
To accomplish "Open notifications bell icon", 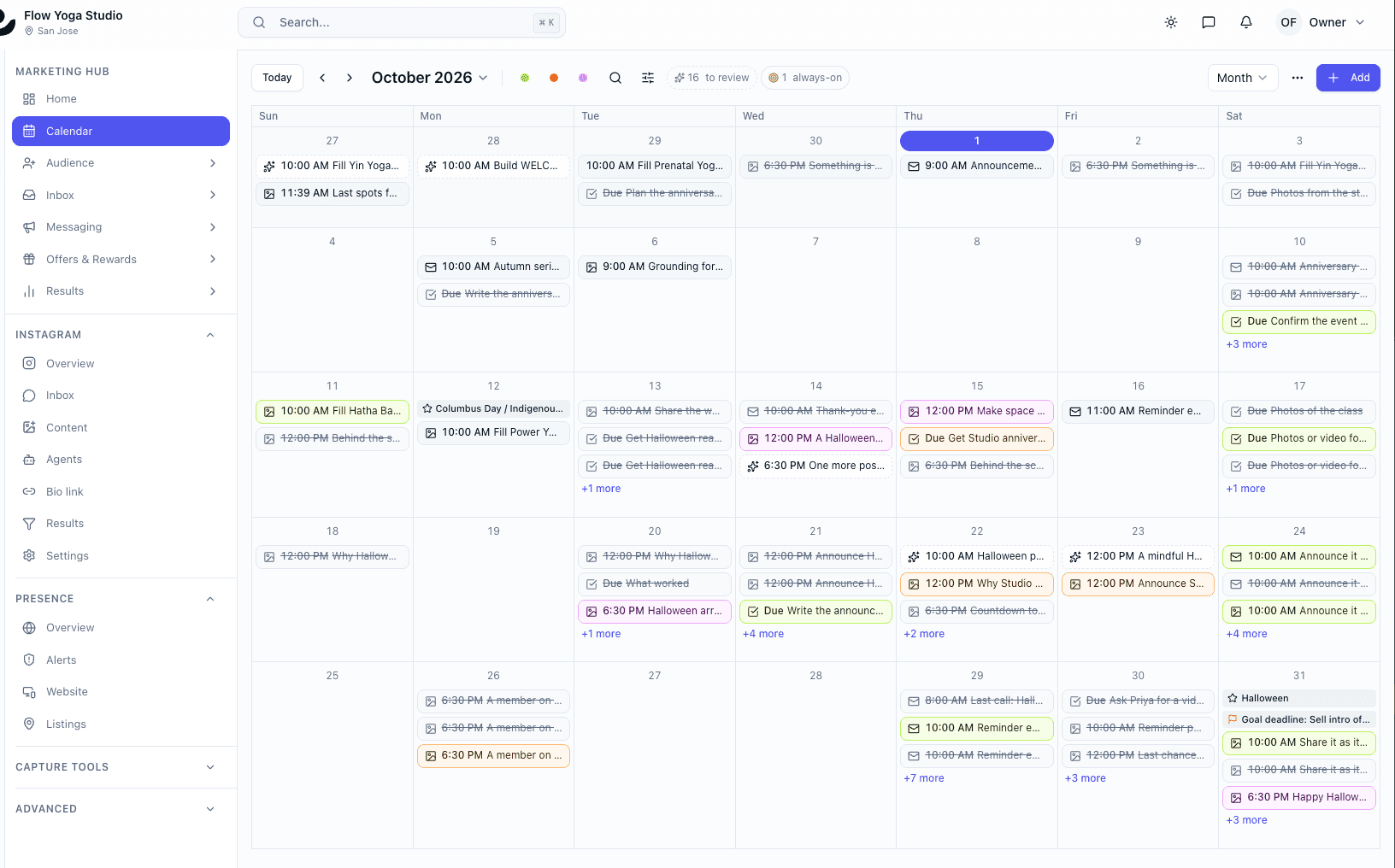I will click(x=1246, y=22).
